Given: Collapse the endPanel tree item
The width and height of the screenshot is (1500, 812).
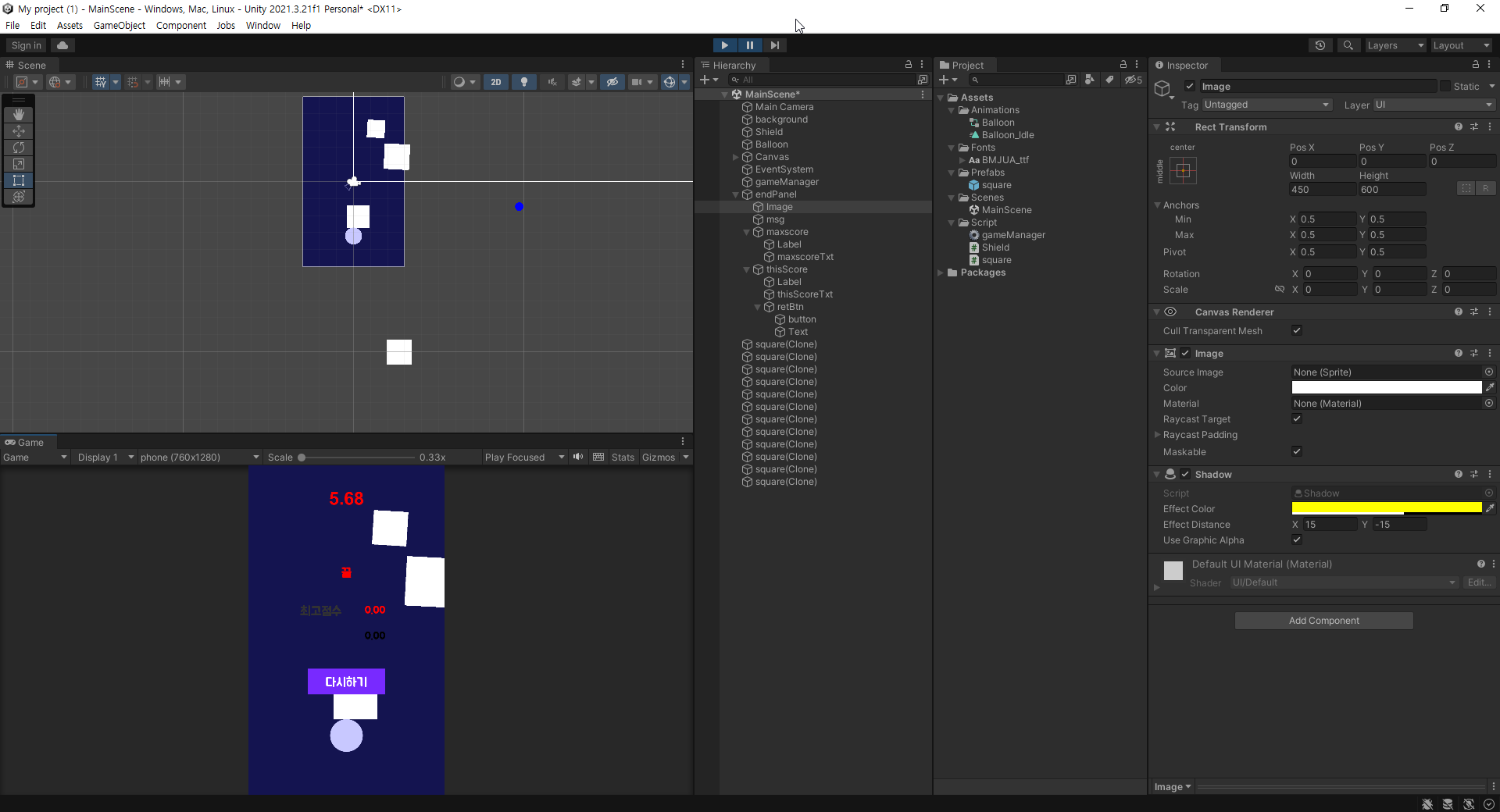Looking at the screenshot, I should click(736, 195).
